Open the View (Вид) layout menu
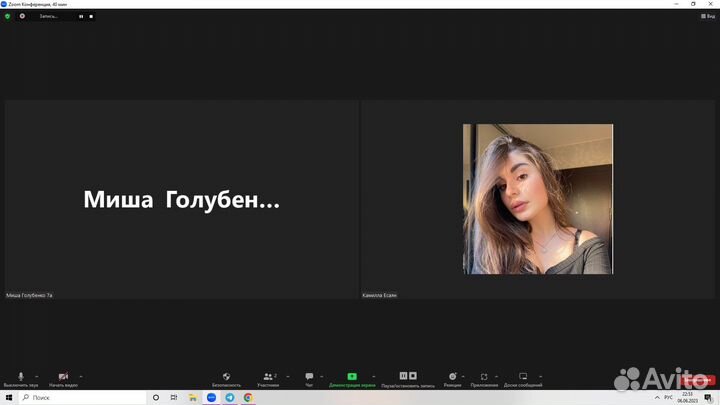This screenshot has width=720, height=405. (708, 16)
